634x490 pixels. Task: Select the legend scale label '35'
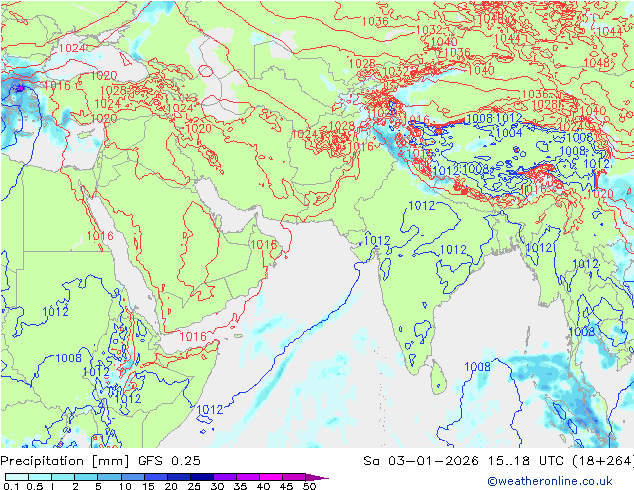coord(240,486)
